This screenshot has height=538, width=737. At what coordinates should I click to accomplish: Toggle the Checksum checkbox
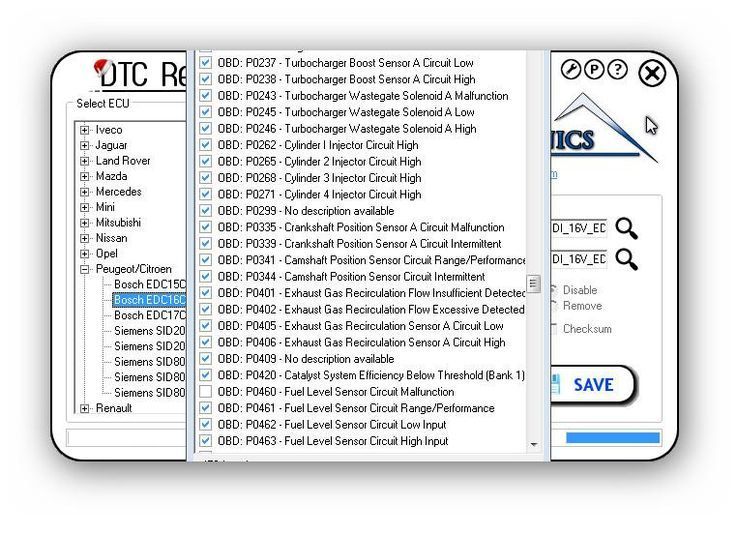tap(554, 329)
